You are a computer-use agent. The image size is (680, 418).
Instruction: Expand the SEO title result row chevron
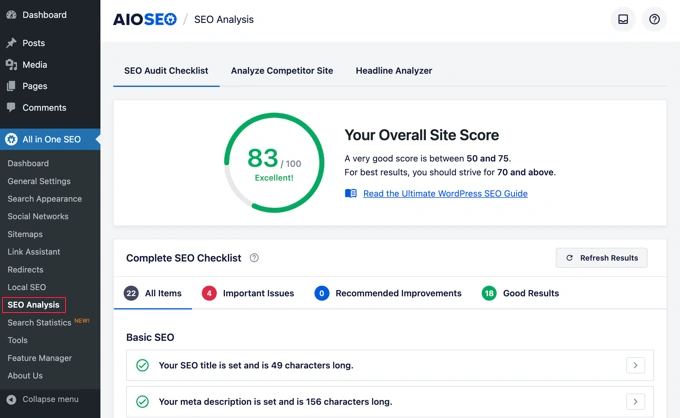(x=635, y=365)
